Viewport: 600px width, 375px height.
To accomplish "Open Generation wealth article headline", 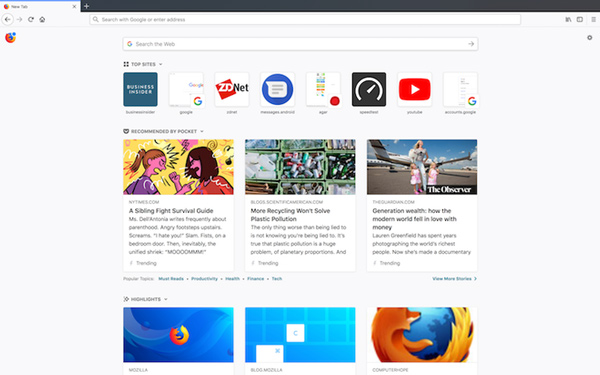I will coord(414,219).
